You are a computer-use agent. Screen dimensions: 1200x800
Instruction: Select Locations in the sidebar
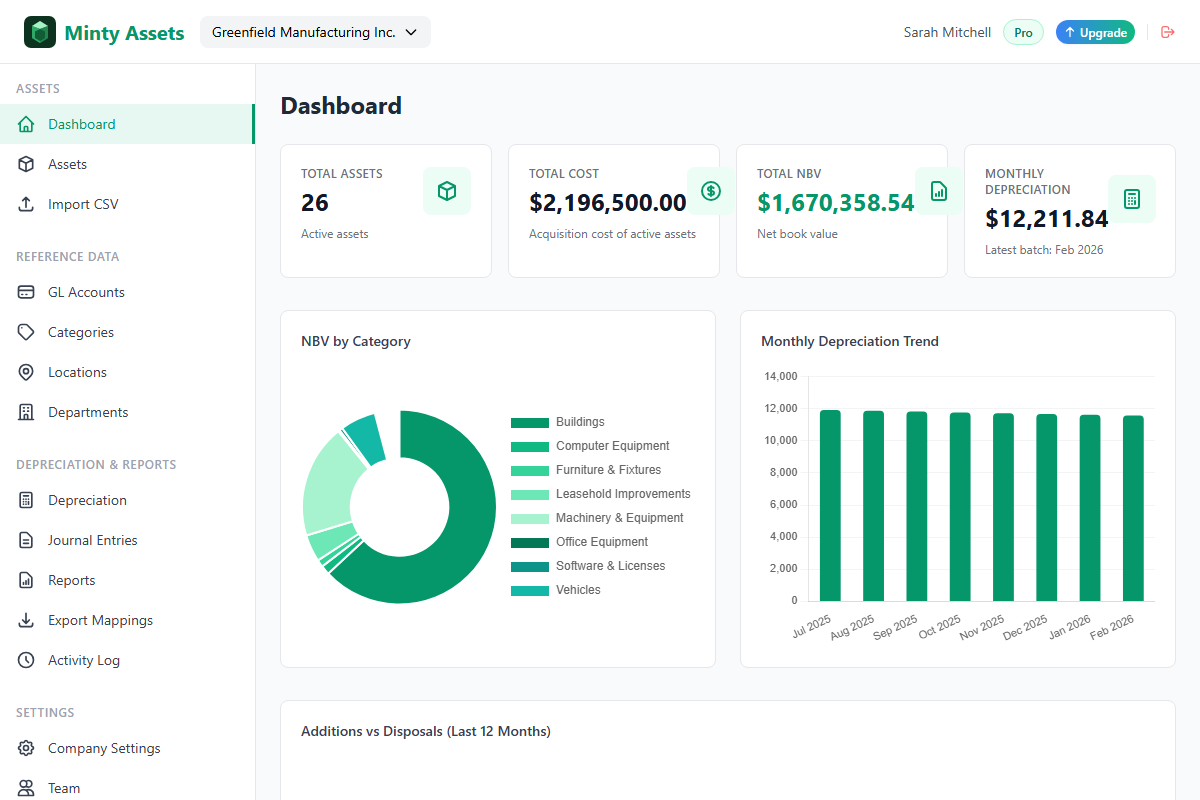click(127, 372)
